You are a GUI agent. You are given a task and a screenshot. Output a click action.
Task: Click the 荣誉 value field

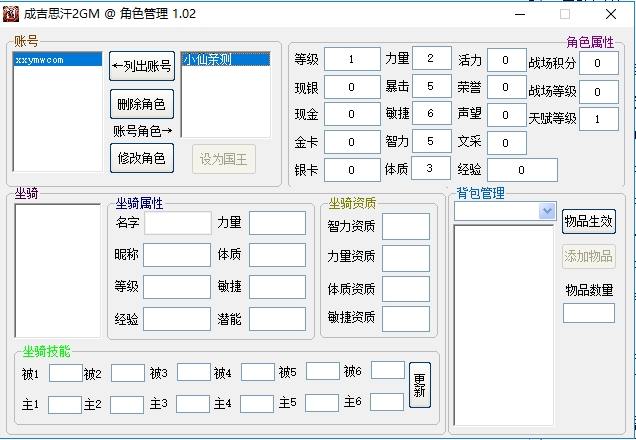click(507, 87)
